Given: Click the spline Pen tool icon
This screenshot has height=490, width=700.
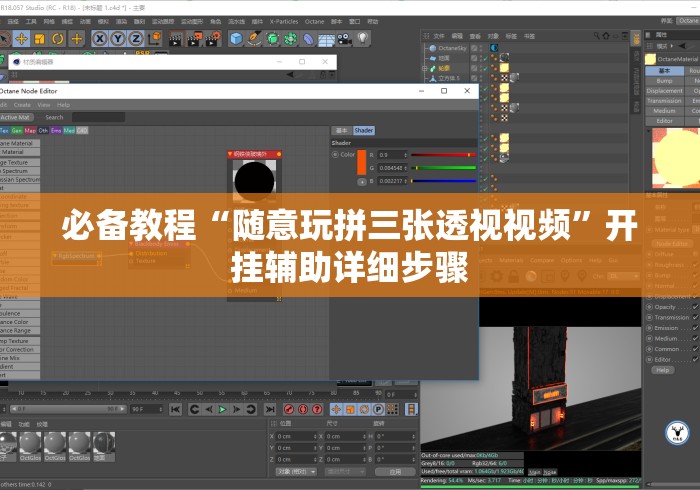Looking at the screenshot, I should click(254, 39).
